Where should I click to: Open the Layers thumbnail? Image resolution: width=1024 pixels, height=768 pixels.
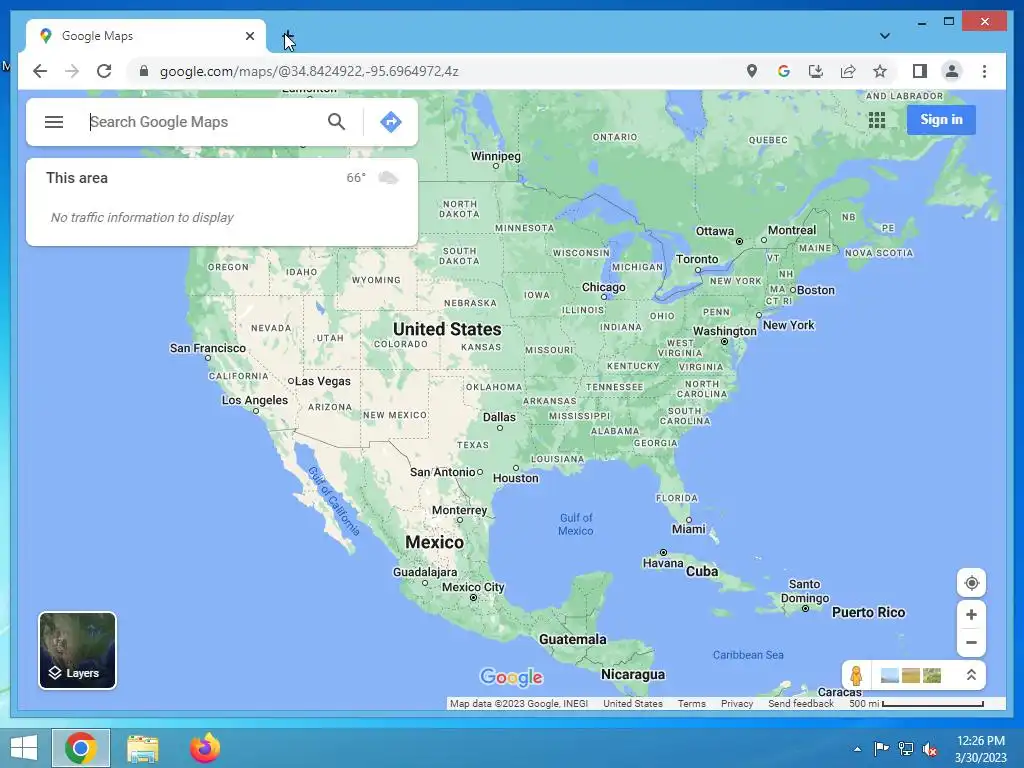(x=77, y=650)
